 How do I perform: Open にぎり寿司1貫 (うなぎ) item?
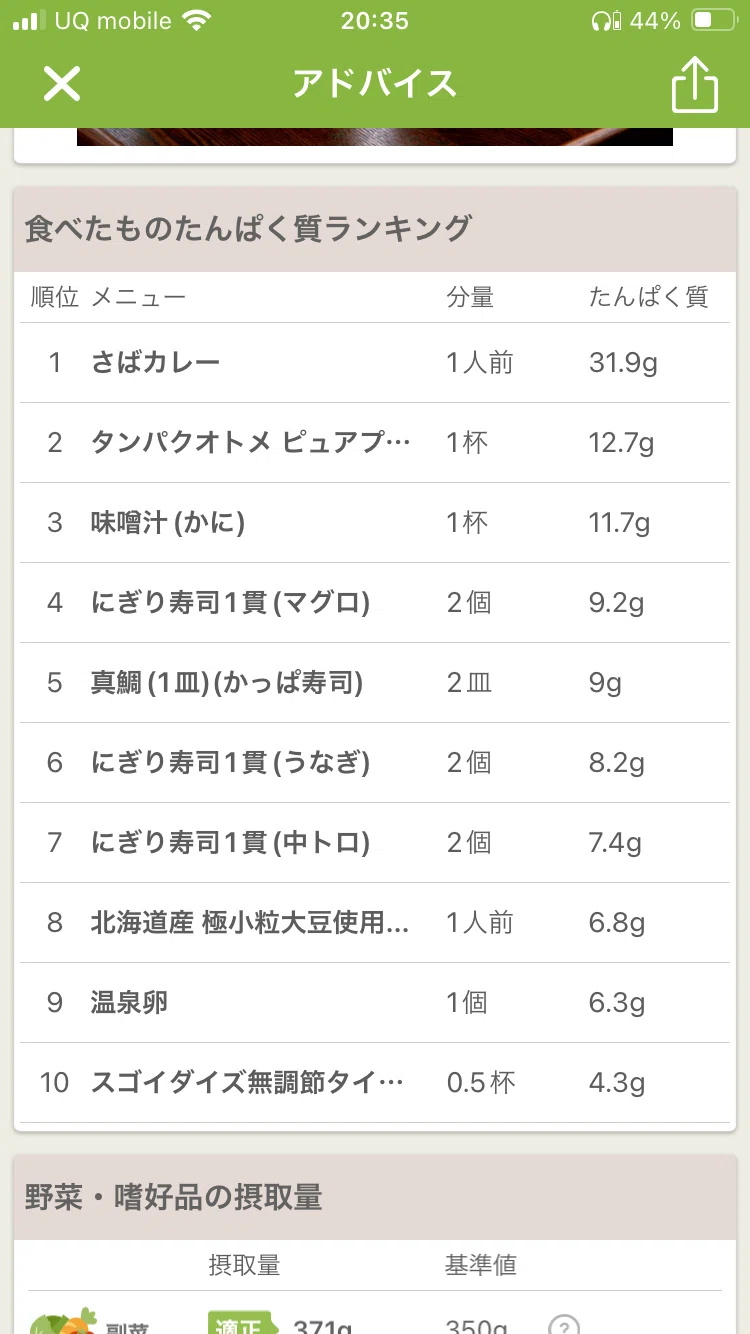tap(375, 762)
